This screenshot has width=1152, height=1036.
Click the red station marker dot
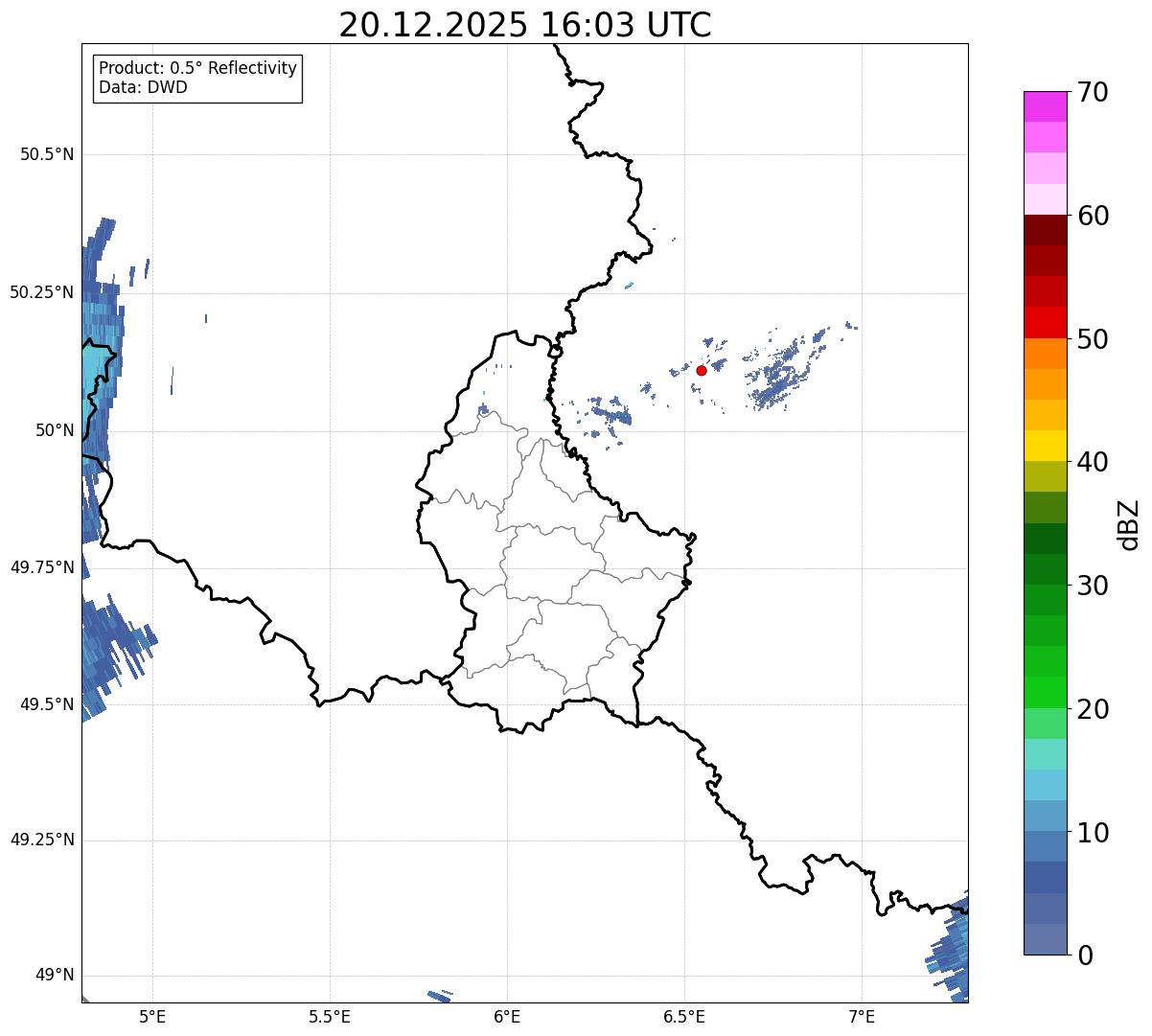pyautogui.click(x=702, y=370)
